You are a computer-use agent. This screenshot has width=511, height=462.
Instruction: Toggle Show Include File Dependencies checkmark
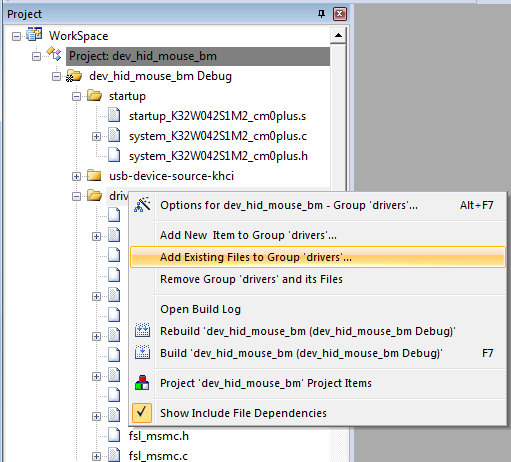coord(142,413)
